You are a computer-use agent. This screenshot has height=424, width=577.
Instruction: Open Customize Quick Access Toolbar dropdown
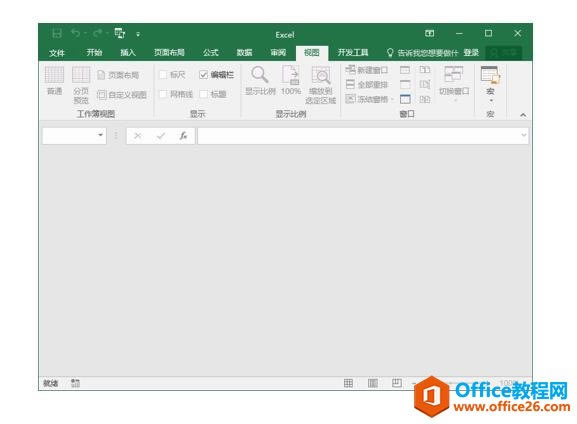pos(138,34)
